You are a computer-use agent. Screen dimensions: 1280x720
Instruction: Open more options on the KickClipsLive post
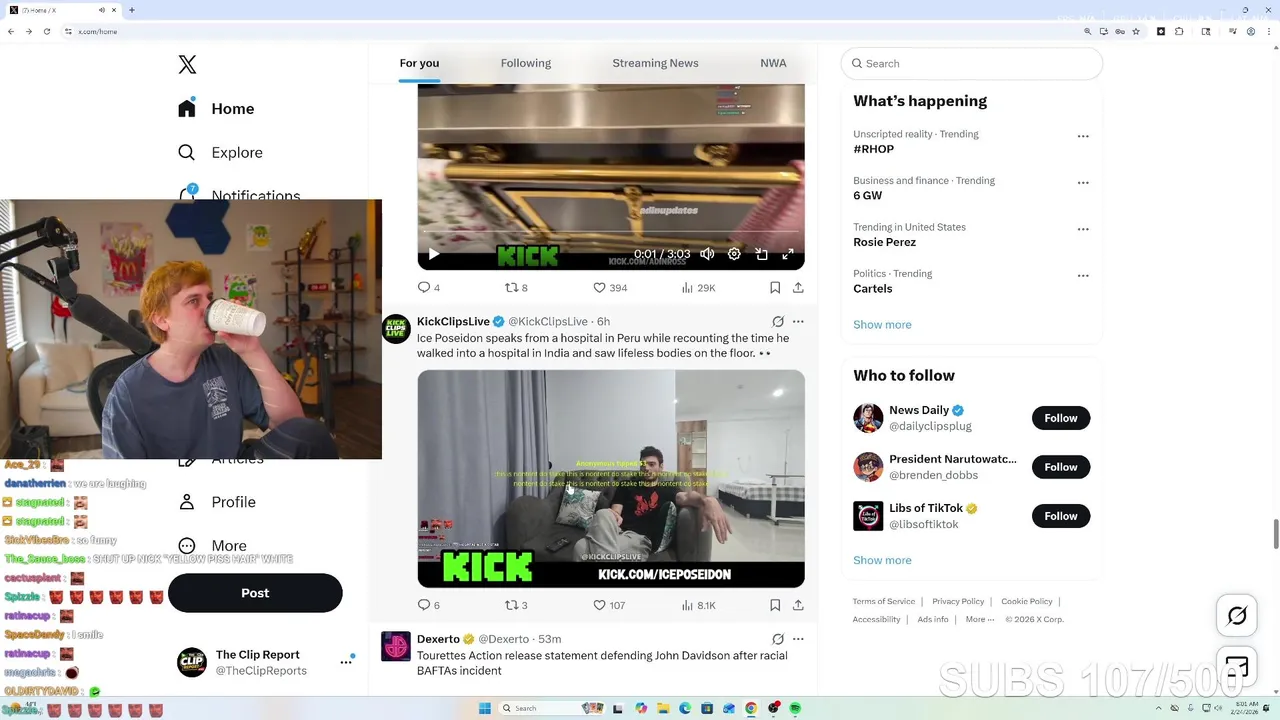coord(798,322)
